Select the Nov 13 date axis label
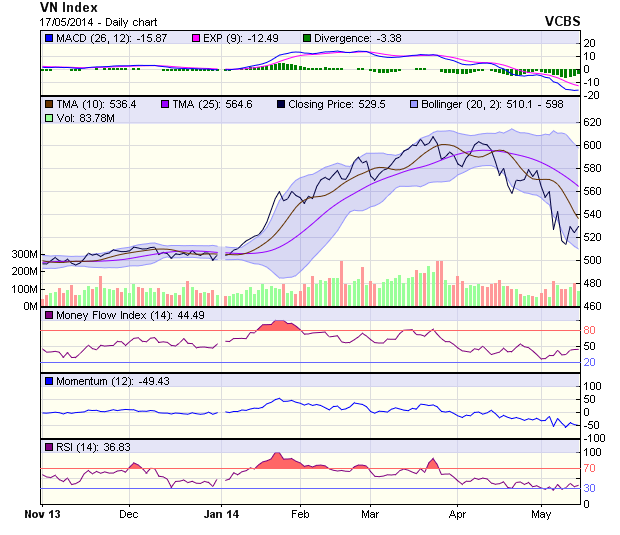620x535 pixels. click(42, 514)
